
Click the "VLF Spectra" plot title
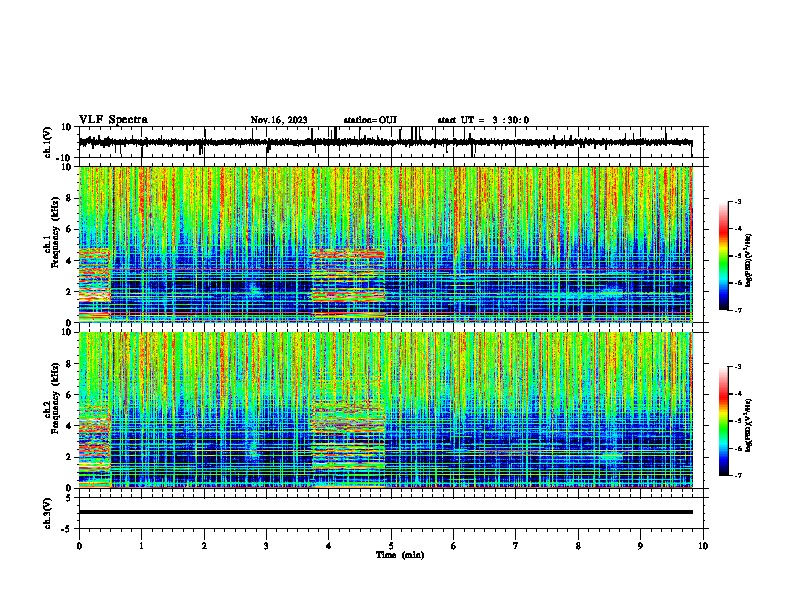[113, 120]
